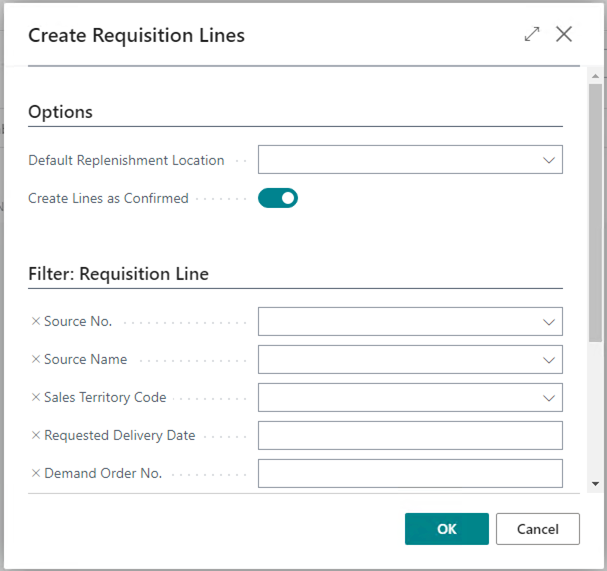Remove the Source No. filter

pyautogui.click(x=36, y=322)
